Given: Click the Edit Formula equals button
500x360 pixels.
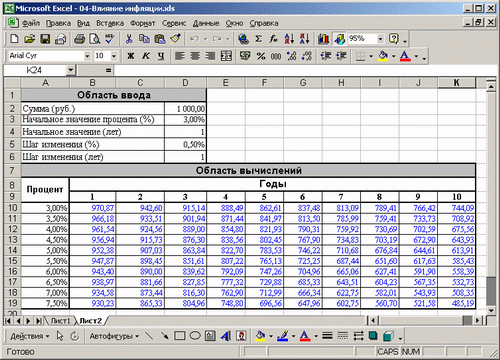Looking at the screenshot, I should click(108, 70).
